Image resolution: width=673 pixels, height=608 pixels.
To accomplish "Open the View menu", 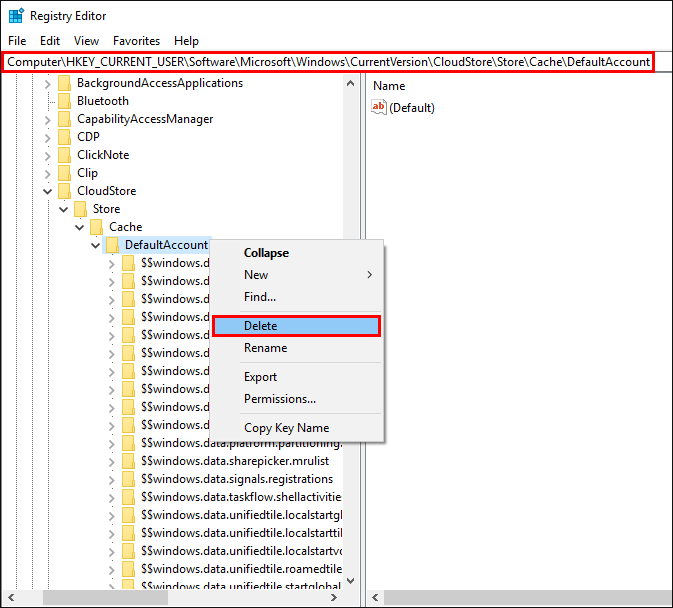I will [86, 41].
